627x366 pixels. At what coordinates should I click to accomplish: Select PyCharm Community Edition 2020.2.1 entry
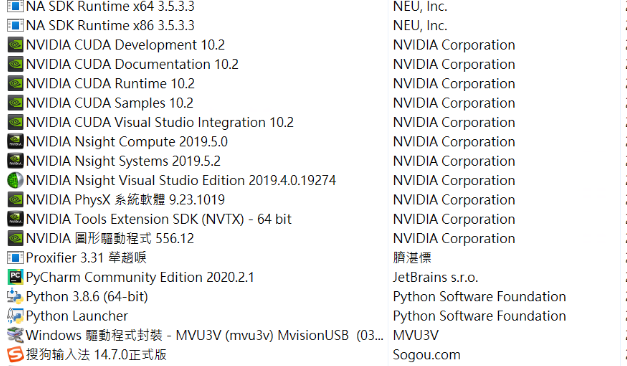140,277
